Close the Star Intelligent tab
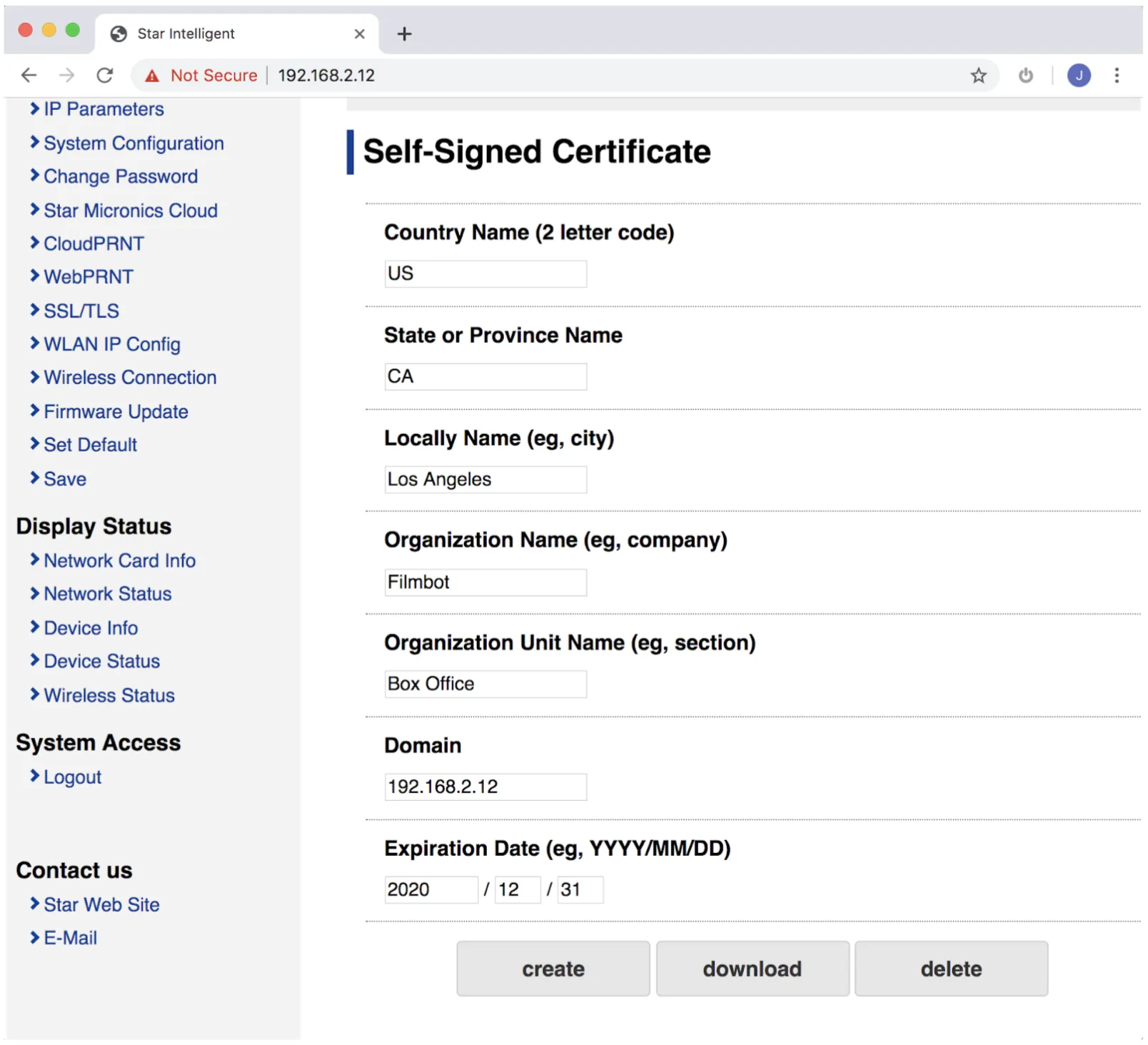The height and width of the screenshot is (1045, 1148). click(x=359, y=34)
